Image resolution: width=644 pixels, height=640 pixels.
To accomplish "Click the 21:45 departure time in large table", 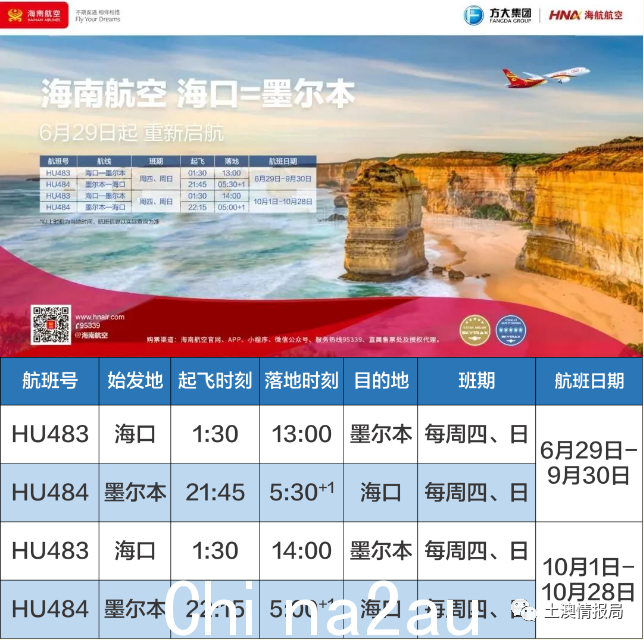I will point(215,492).
